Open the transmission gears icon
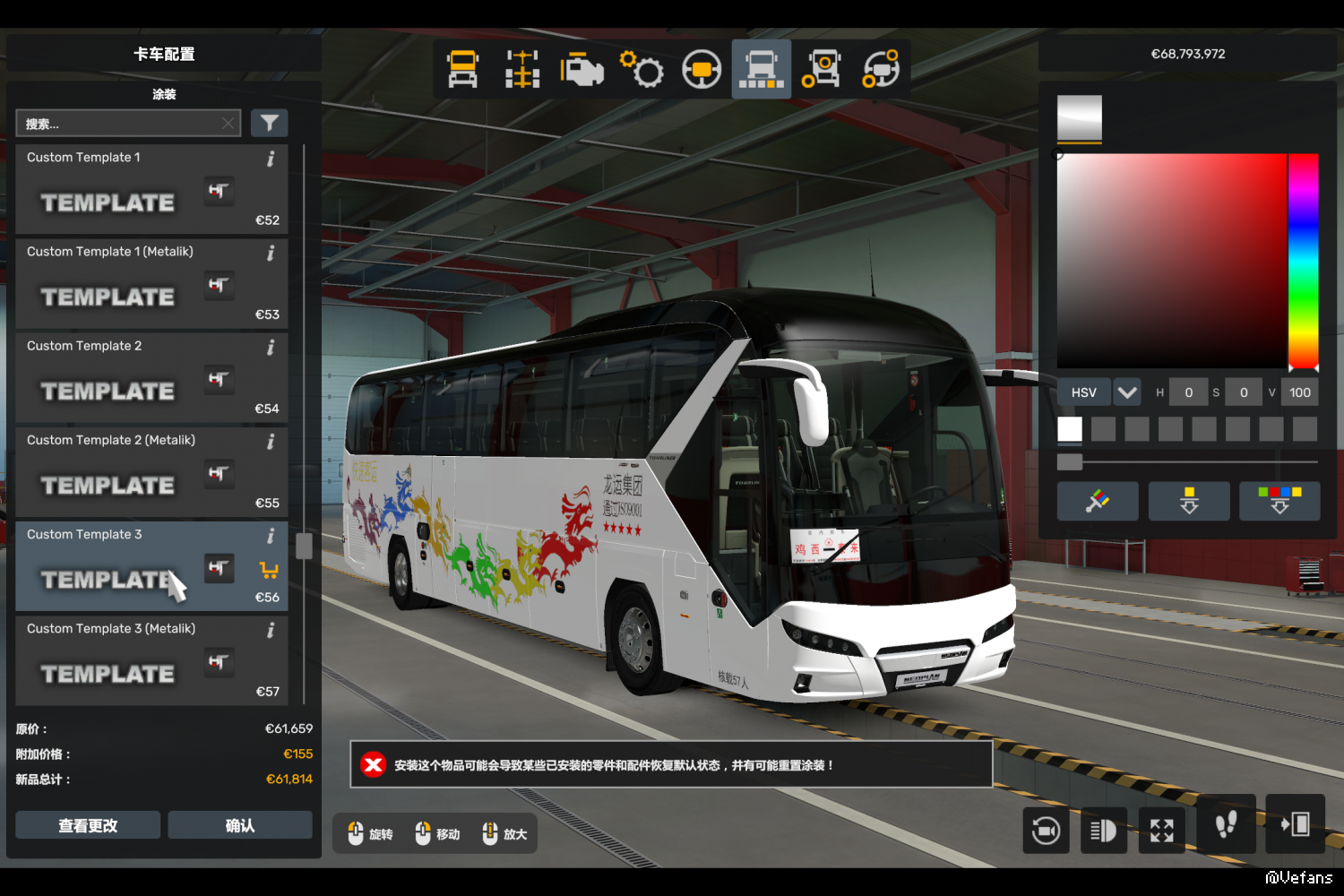 642,69
